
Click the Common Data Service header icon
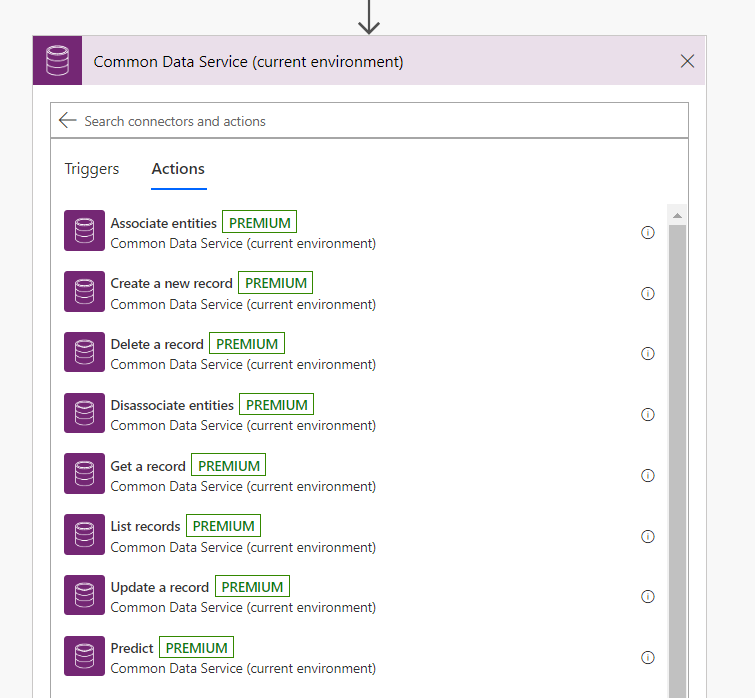tap(57, 61)
